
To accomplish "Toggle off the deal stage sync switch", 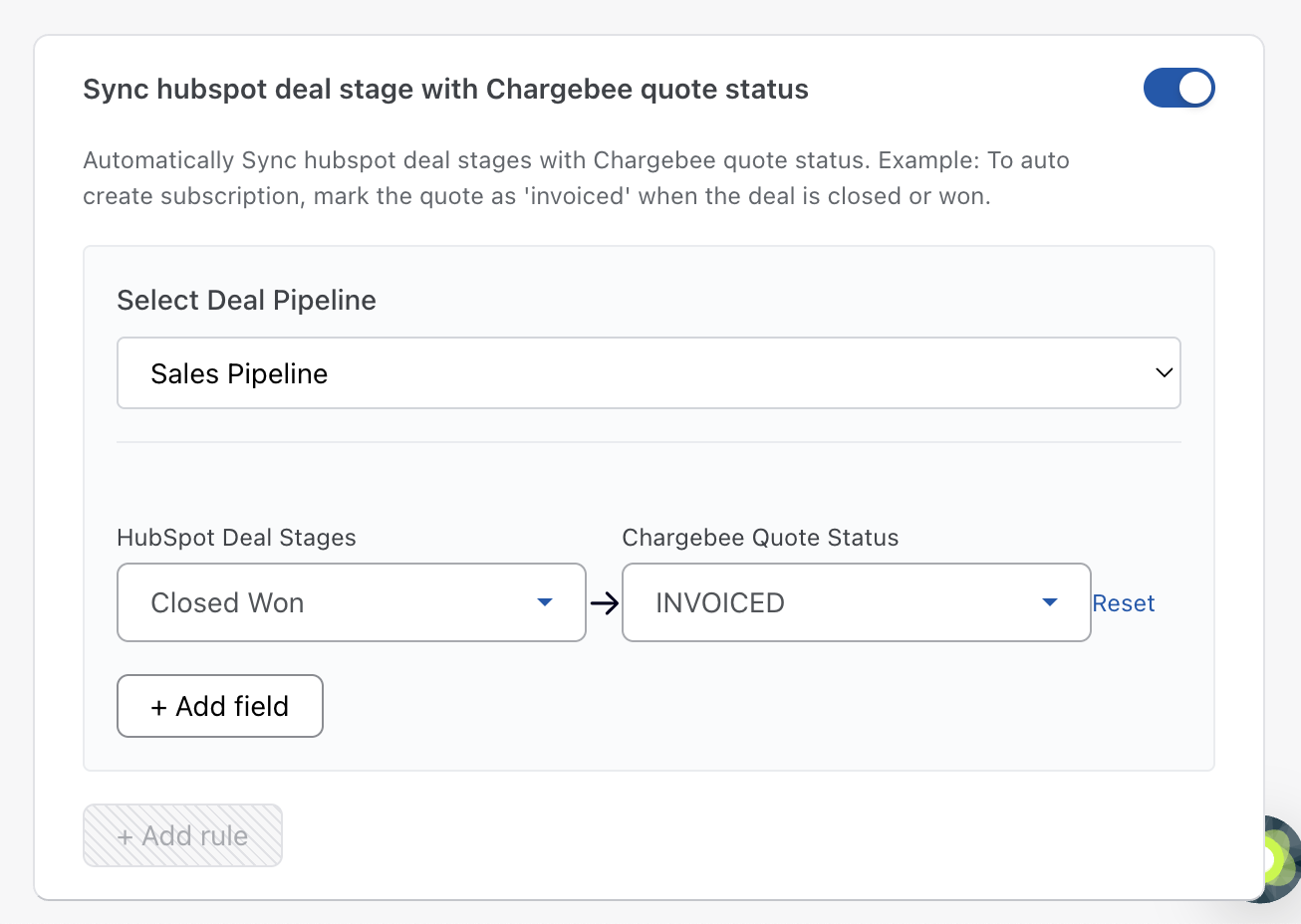I will tap(1178, 88).
